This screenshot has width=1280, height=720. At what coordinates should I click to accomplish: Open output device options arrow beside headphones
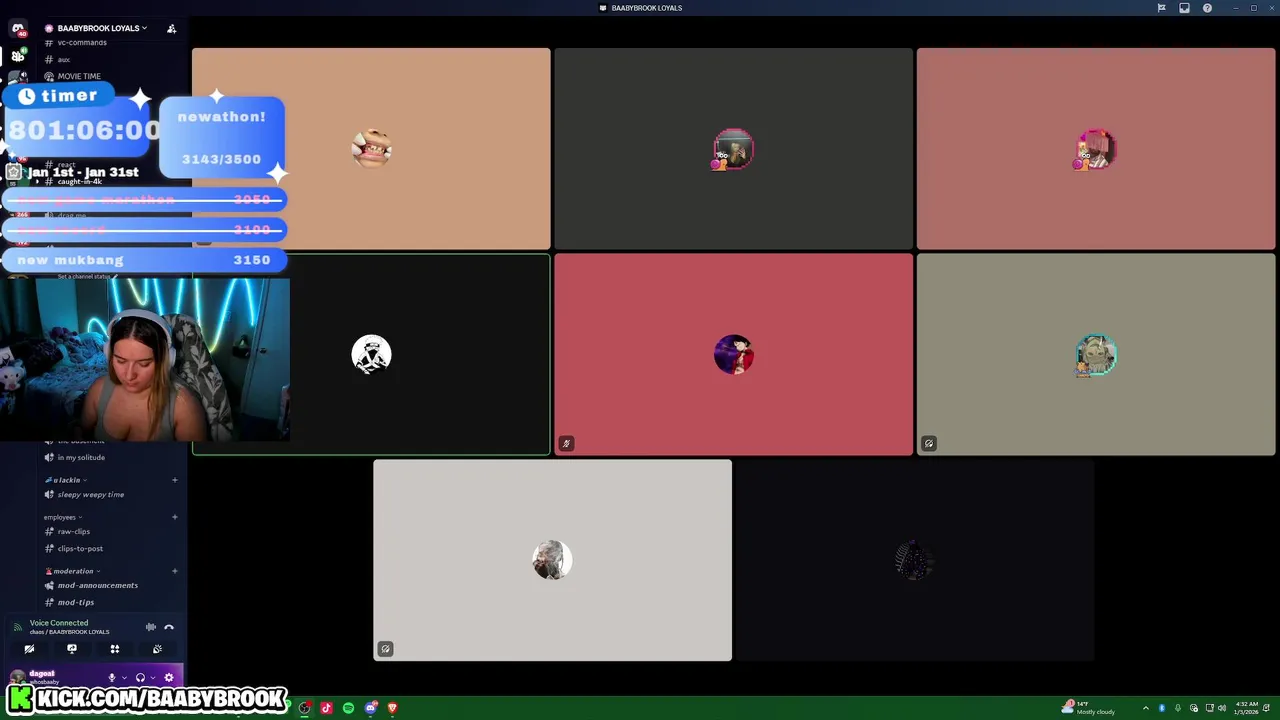[x=153, y=678]
